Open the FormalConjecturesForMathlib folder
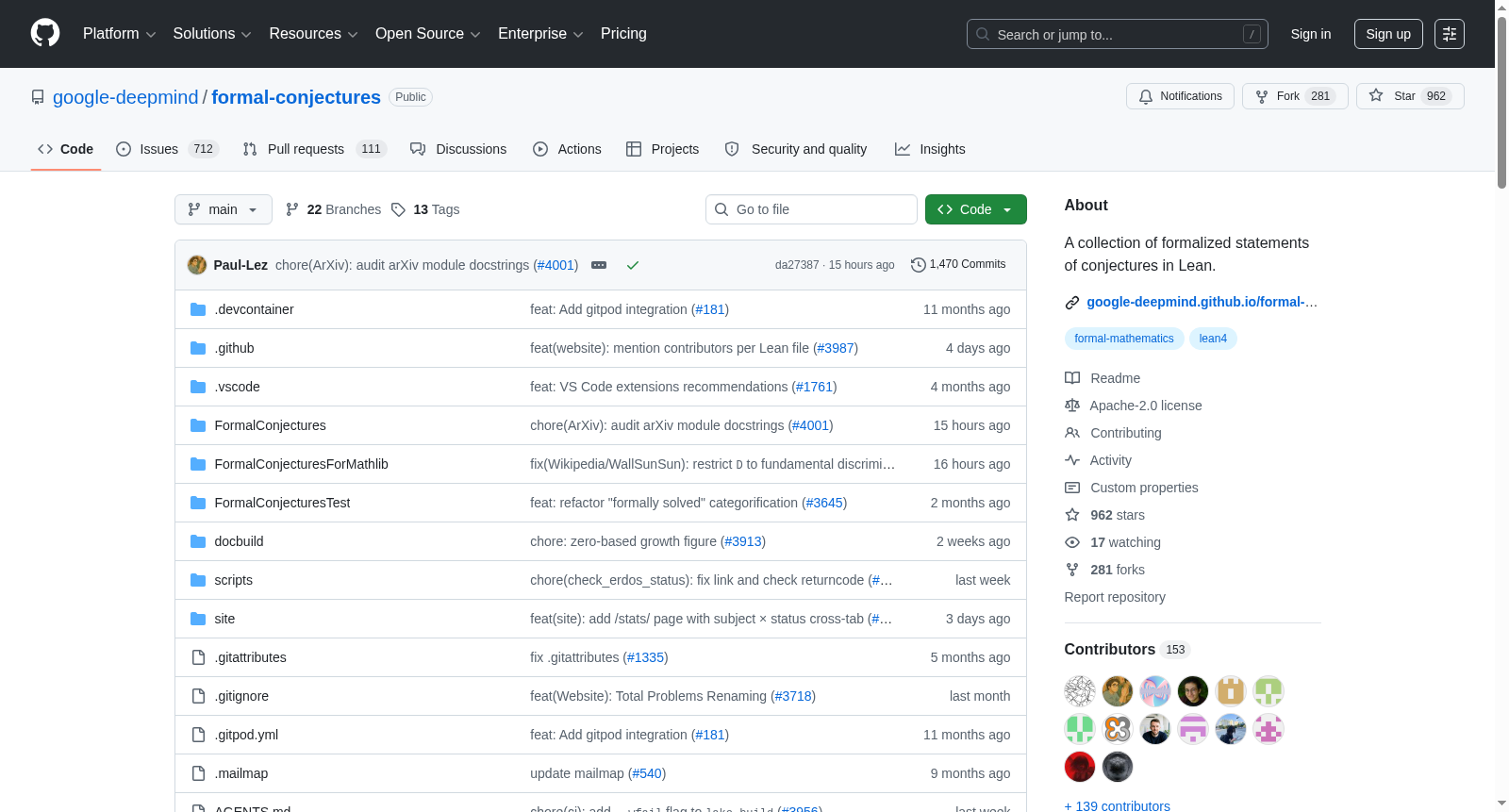This screenshot has height=812, width=1509. [302, 464]
